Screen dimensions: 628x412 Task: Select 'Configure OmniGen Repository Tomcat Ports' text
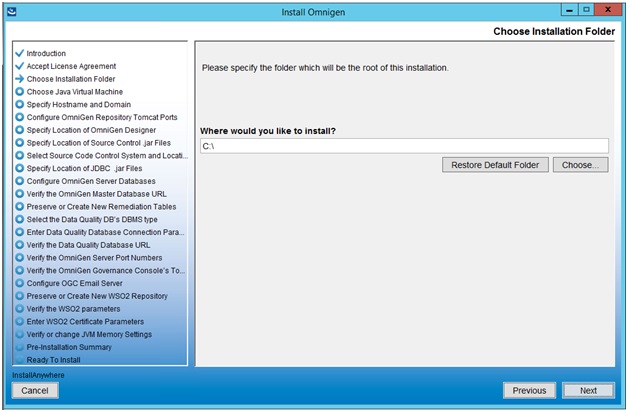tap(102, 117)
